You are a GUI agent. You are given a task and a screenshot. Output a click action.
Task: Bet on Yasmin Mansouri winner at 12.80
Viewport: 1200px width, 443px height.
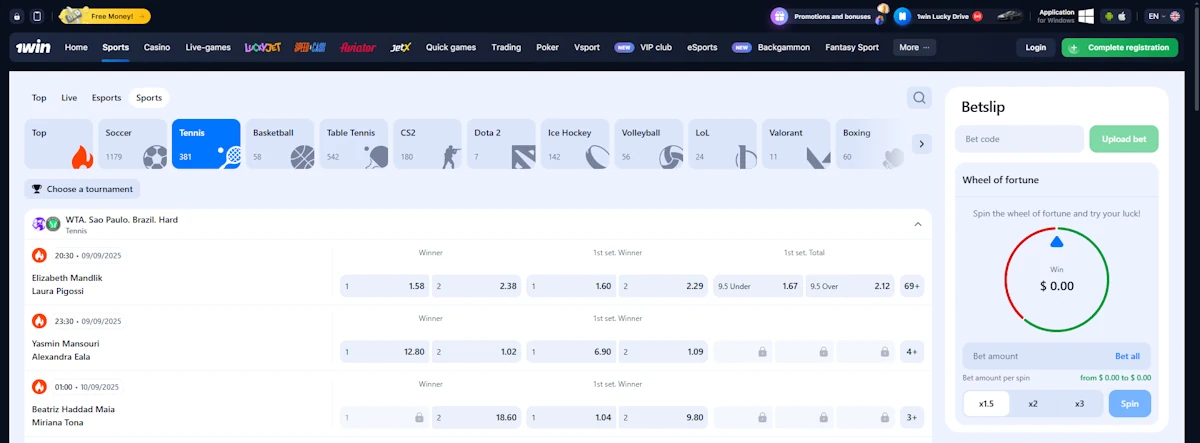click(x=385, y=352)
